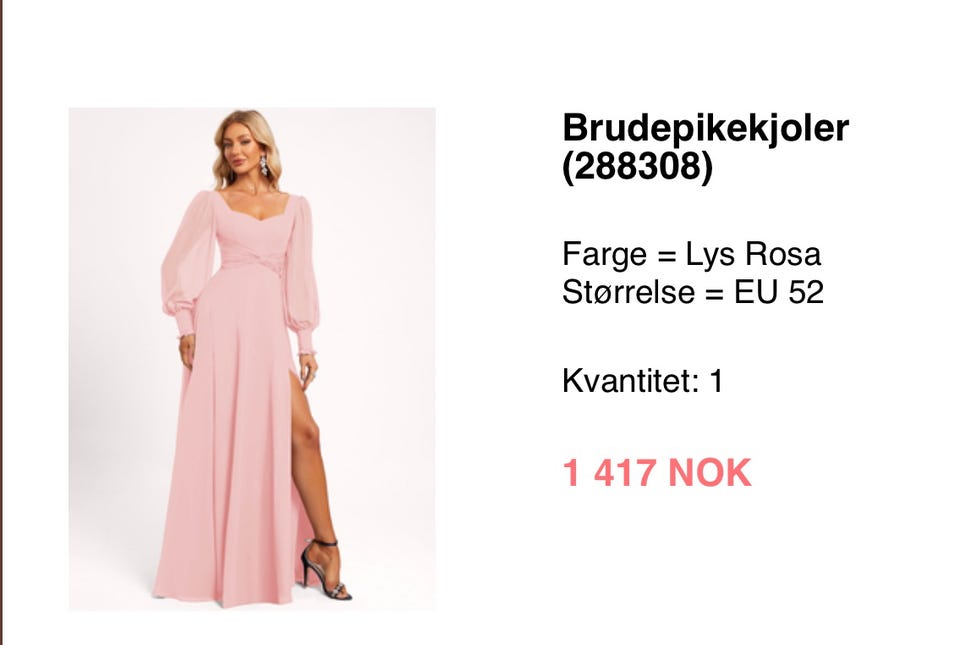
Task: Click the Brudepikekjoler product title
Action: [x=705, y=128]
